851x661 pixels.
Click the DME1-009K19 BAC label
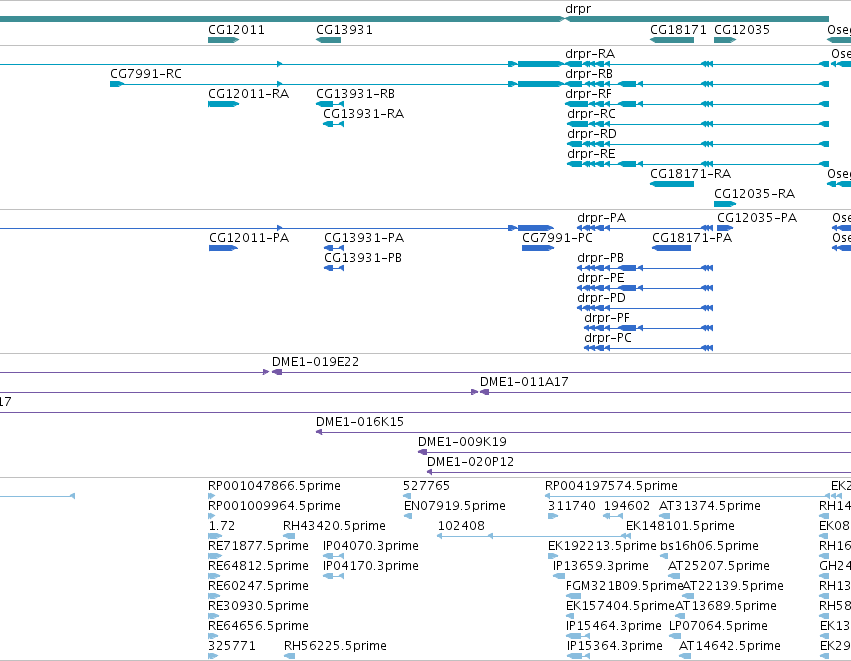coord(462,442)
